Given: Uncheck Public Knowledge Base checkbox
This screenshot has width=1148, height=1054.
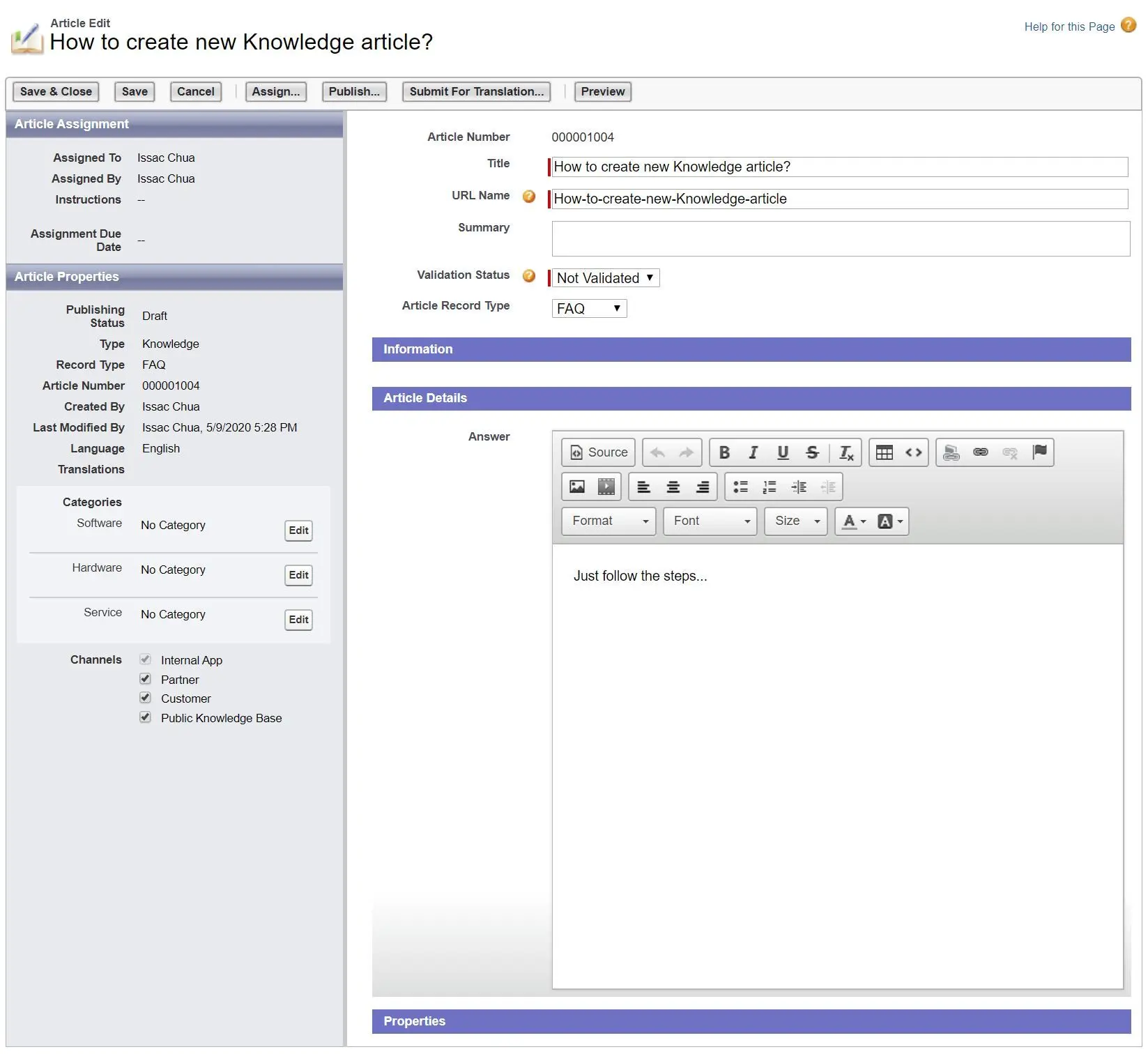Looking at the screenshot, I should [145, 717].
